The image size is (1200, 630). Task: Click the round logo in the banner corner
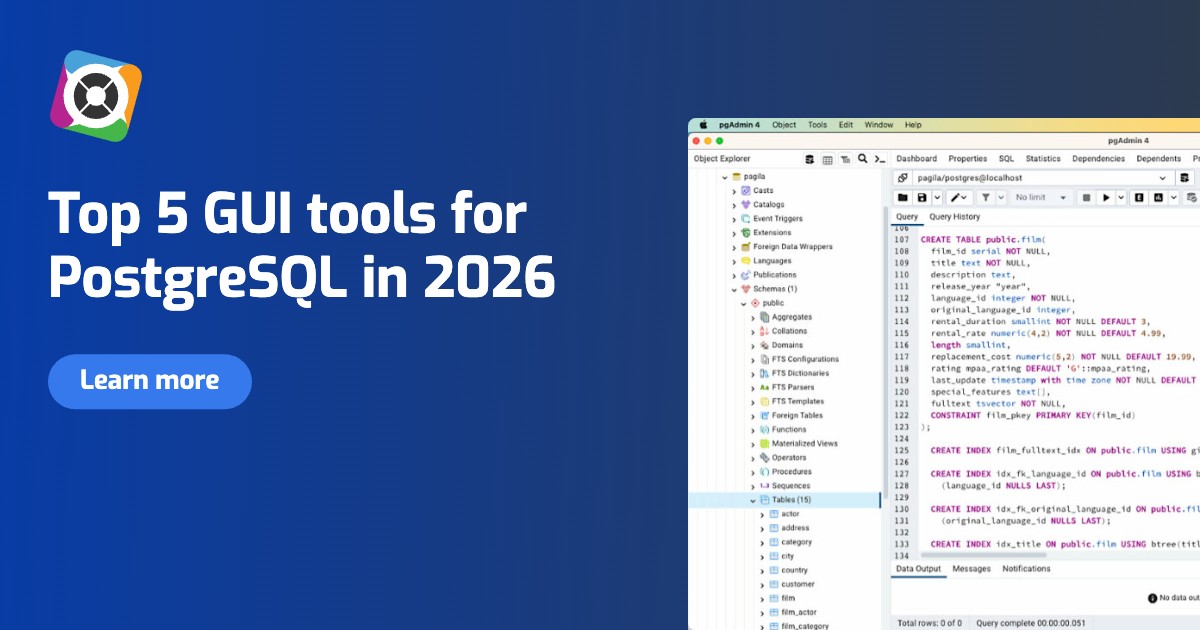coord(96,96)
